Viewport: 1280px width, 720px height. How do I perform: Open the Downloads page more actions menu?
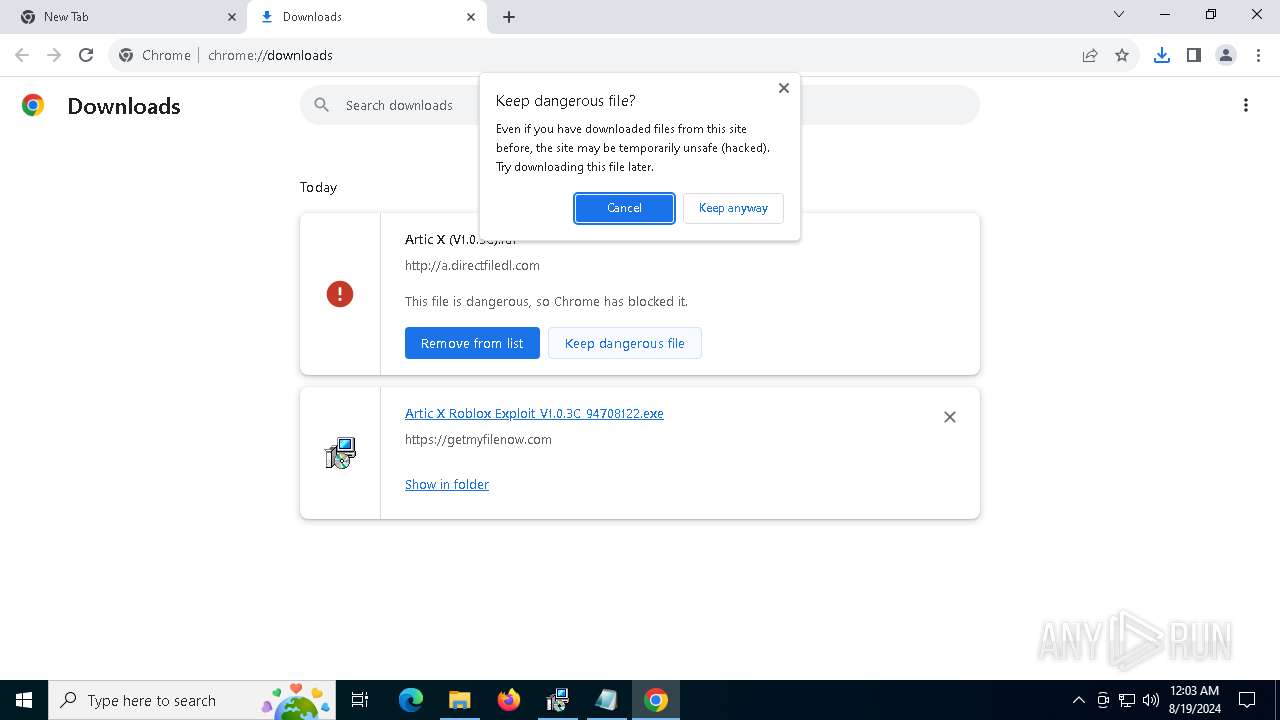(1246, 105)
